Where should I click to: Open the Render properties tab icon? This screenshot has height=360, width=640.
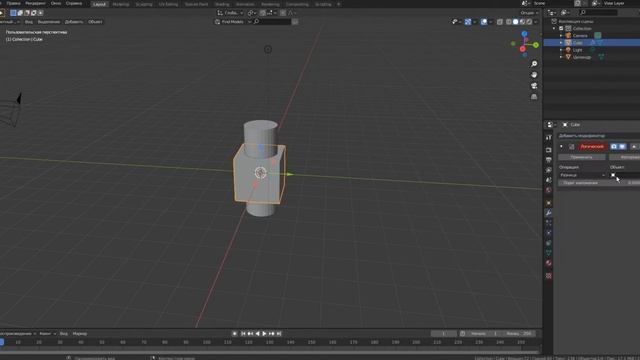pyautogui.click(x=549, y=150)
